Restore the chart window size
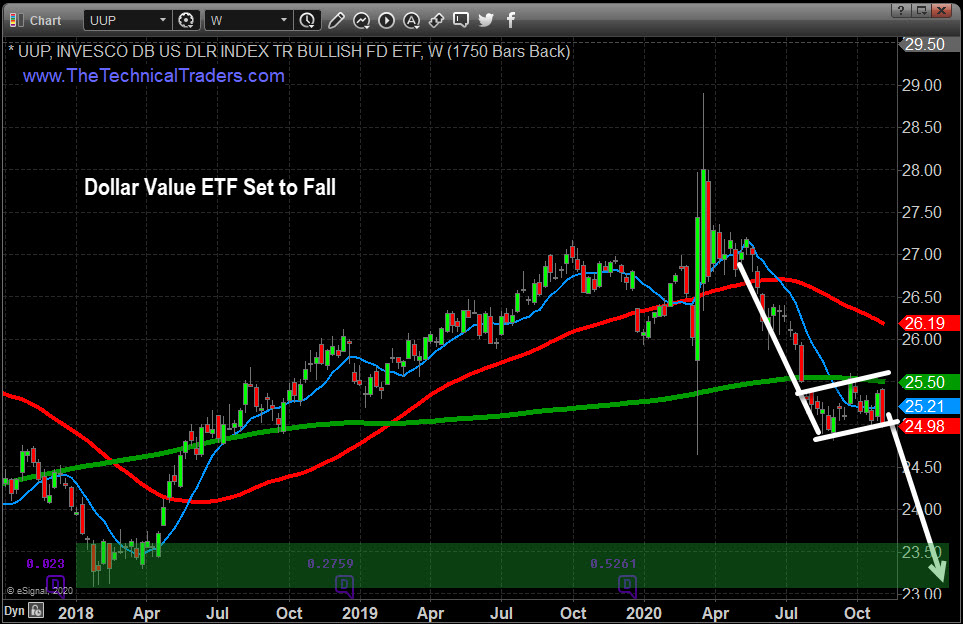 [921, 10]
